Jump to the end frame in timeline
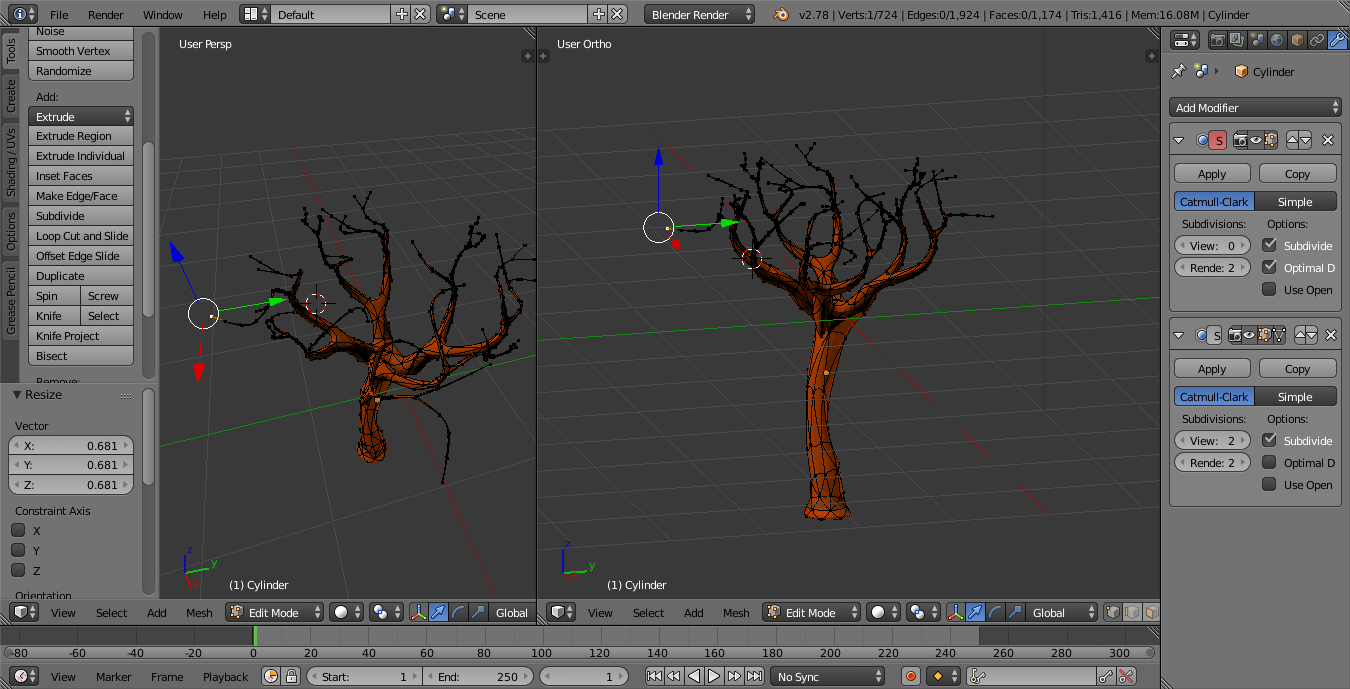 tap(755, 677)
